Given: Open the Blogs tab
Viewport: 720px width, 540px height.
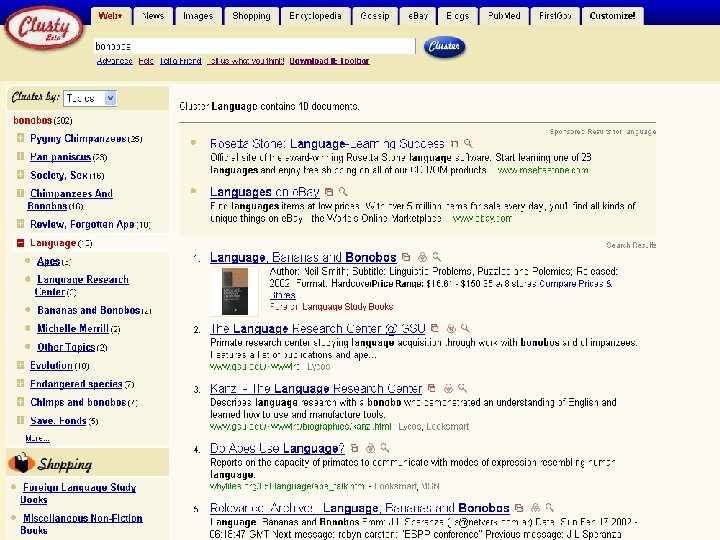Looking at the screenshot, I should (457, 16).
